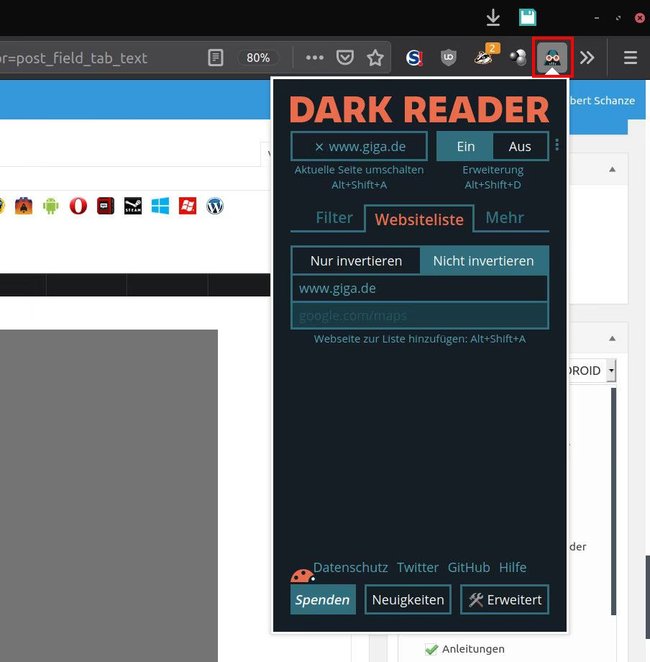Open the Datenschutz link
The image size is (650, 662).
pyautogui.click(x=350, y=567)
